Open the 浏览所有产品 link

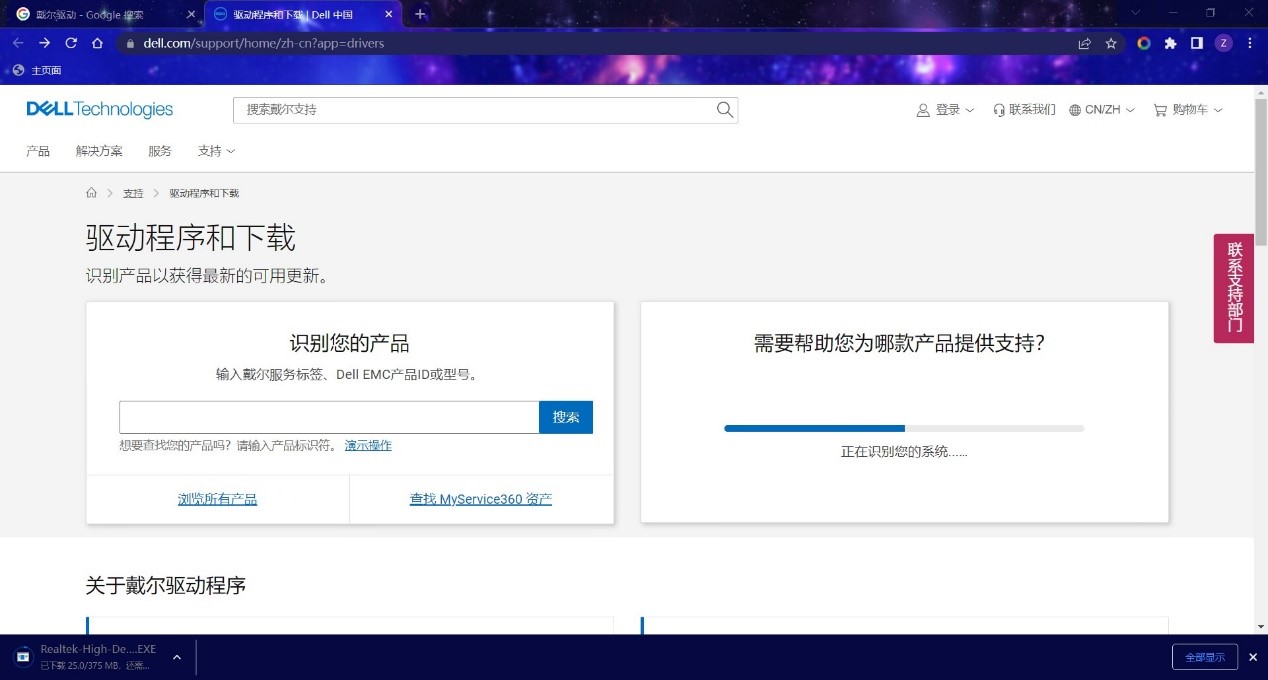point(217,499)
